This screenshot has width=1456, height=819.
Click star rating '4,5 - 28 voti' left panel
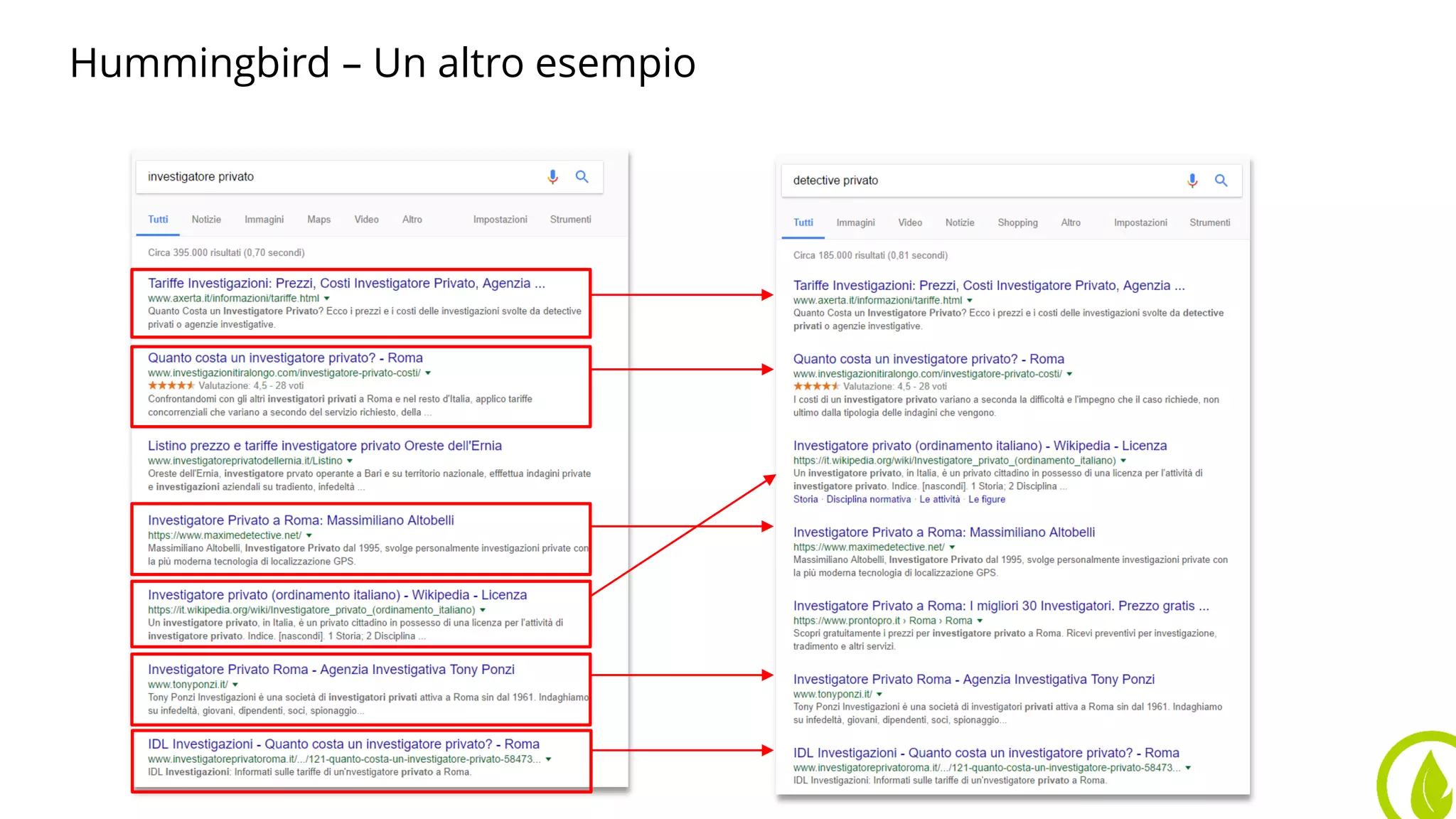click(225, 386)
